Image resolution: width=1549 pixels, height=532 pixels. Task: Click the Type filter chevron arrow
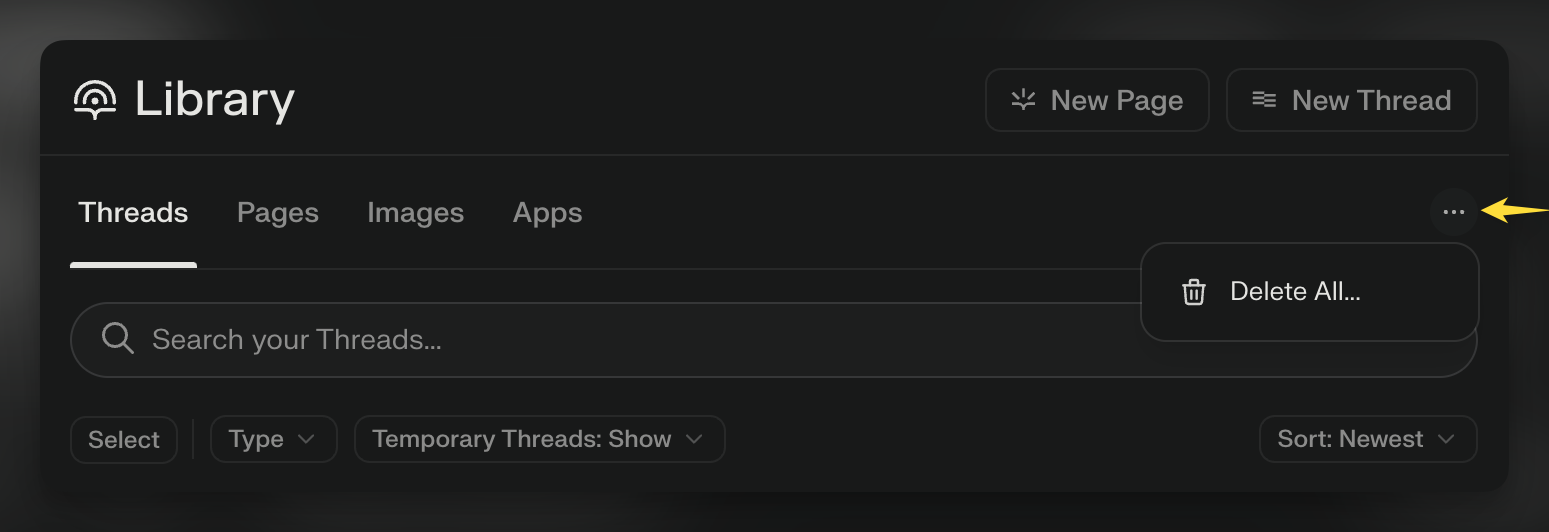307,440
